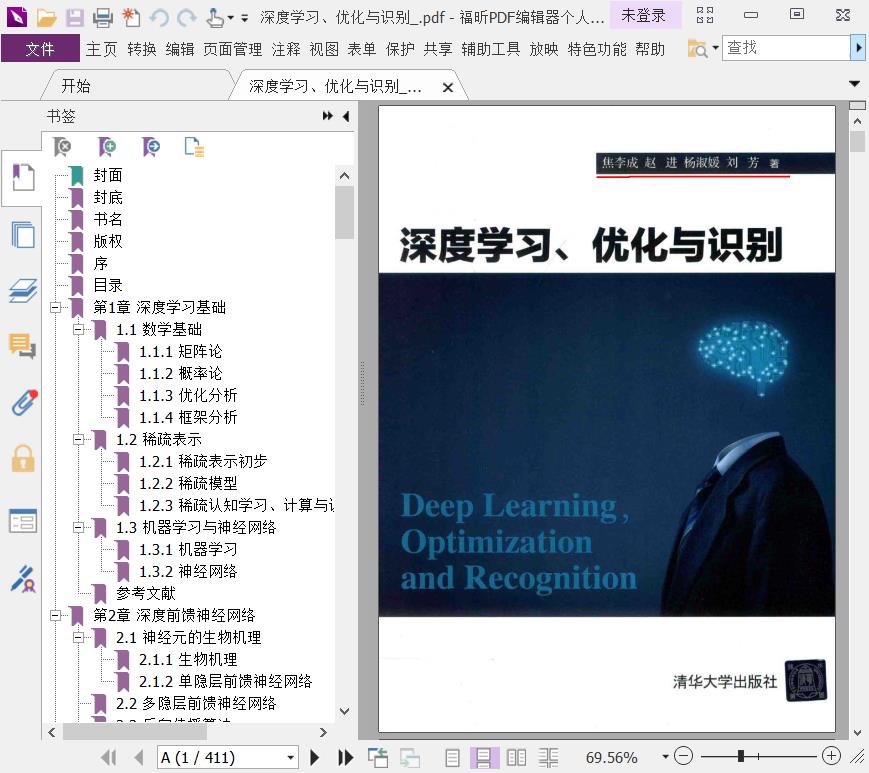869x773 pixels.
Task: Click the Print icon in quick toolbar
Action: click(103, 18)
